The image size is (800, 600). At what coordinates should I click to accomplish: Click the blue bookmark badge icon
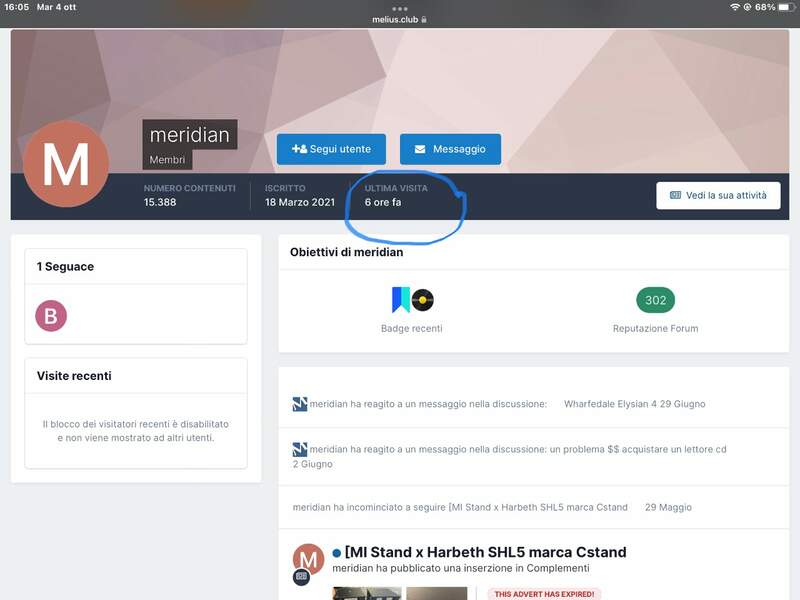(x=401, y=300)
